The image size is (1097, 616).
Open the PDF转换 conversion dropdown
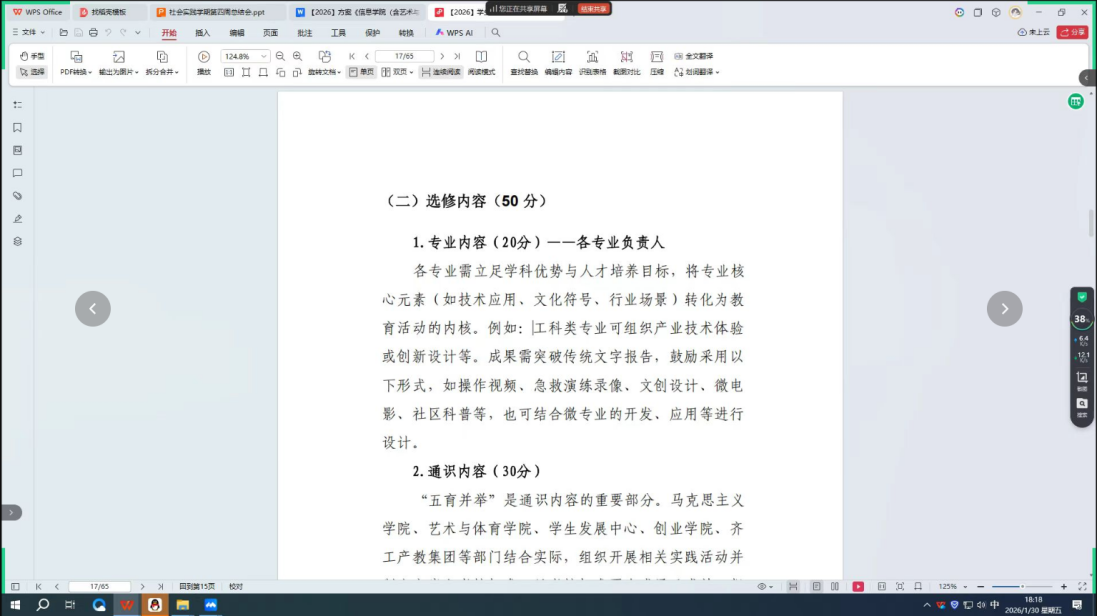pyautogui.click(x=76, y=72)
